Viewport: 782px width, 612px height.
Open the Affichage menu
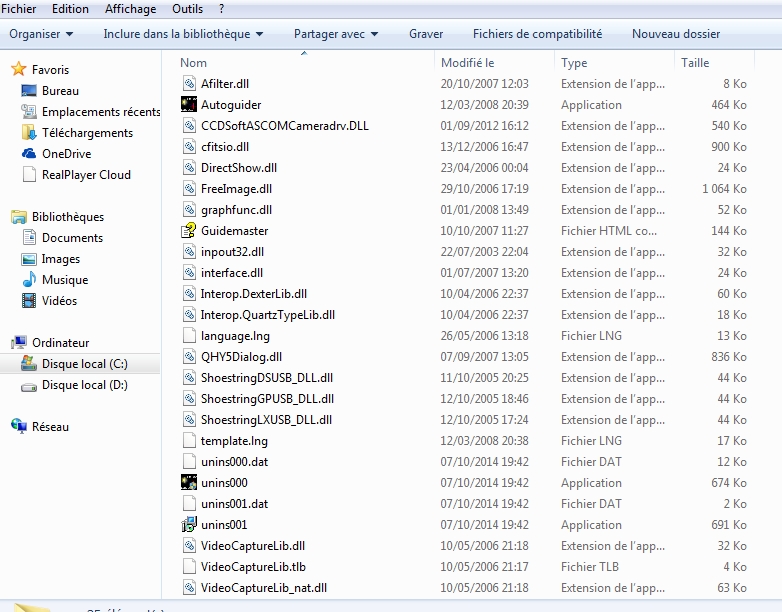[x=130, y=8]
